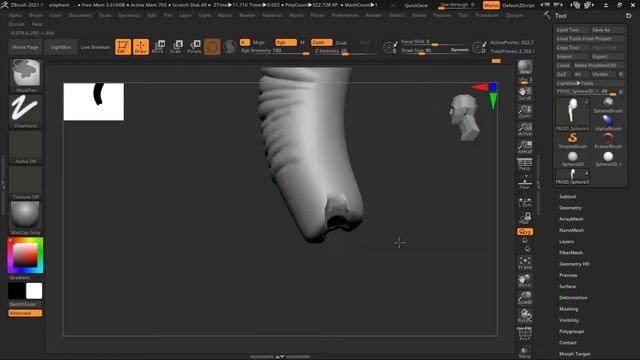Toggle Live Boolean mode
The height and width of the screenshot is (360, 640).
coord(95,47)
